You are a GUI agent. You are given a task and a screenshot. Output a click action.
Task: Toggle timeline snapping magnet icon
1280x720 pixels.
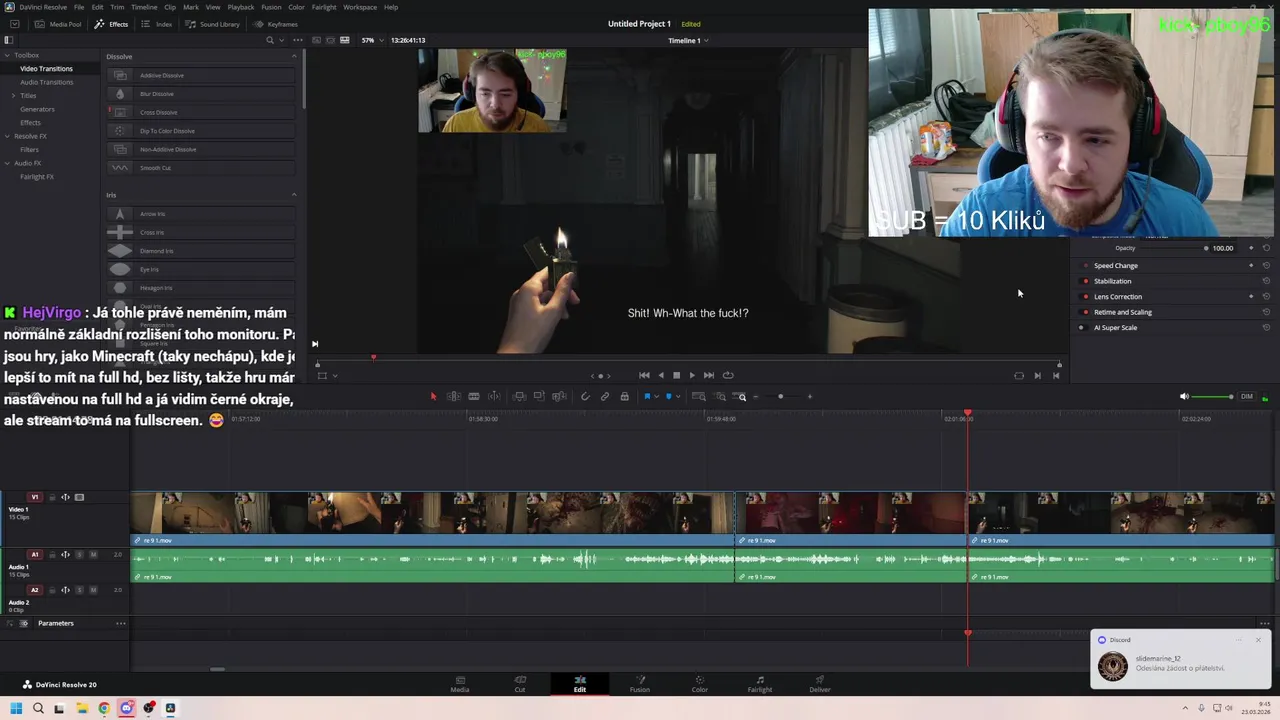pyautogui.click(x=585, y=396)
